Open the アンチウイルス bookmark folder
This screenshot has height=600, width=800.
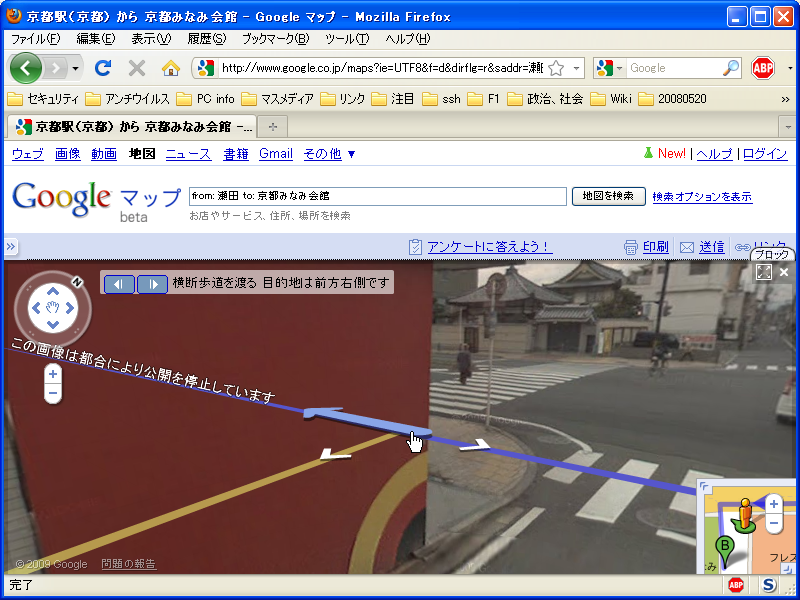pyautogui.click(x=127, y=99)
